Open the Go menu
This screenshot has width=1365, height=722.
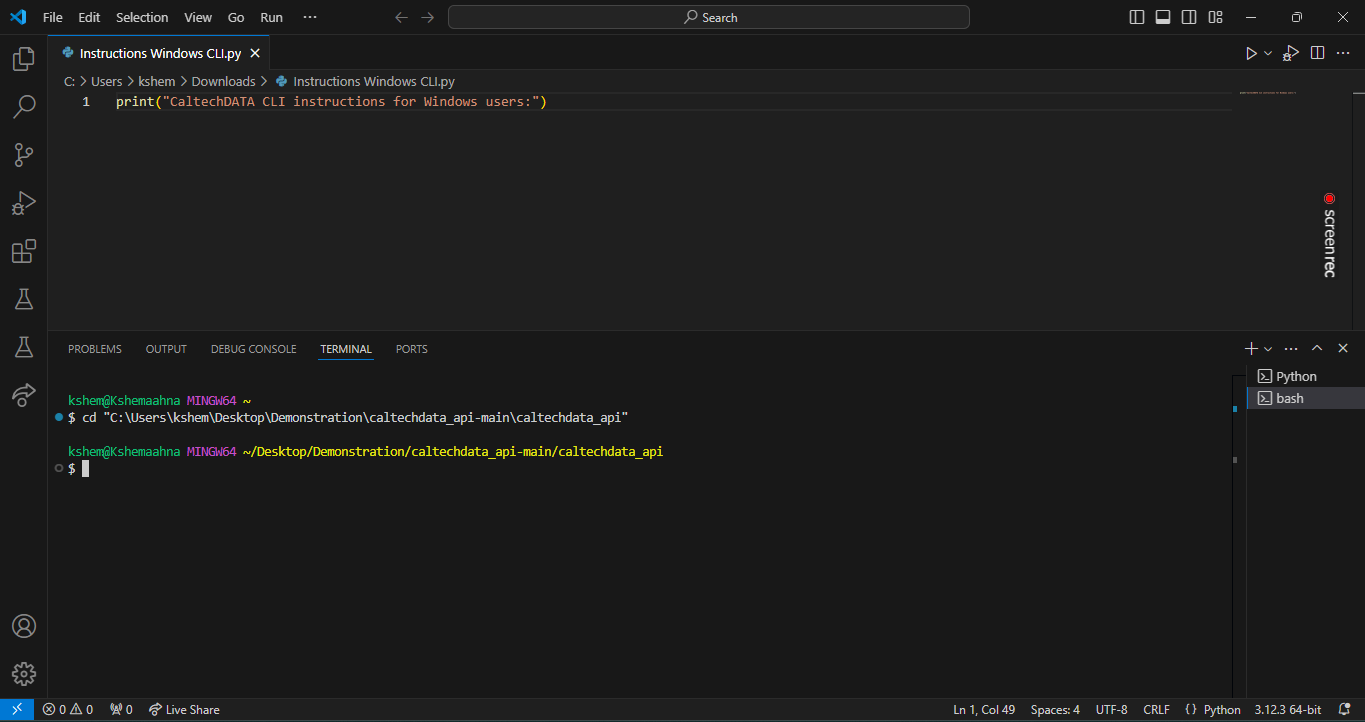pos(236,17)
